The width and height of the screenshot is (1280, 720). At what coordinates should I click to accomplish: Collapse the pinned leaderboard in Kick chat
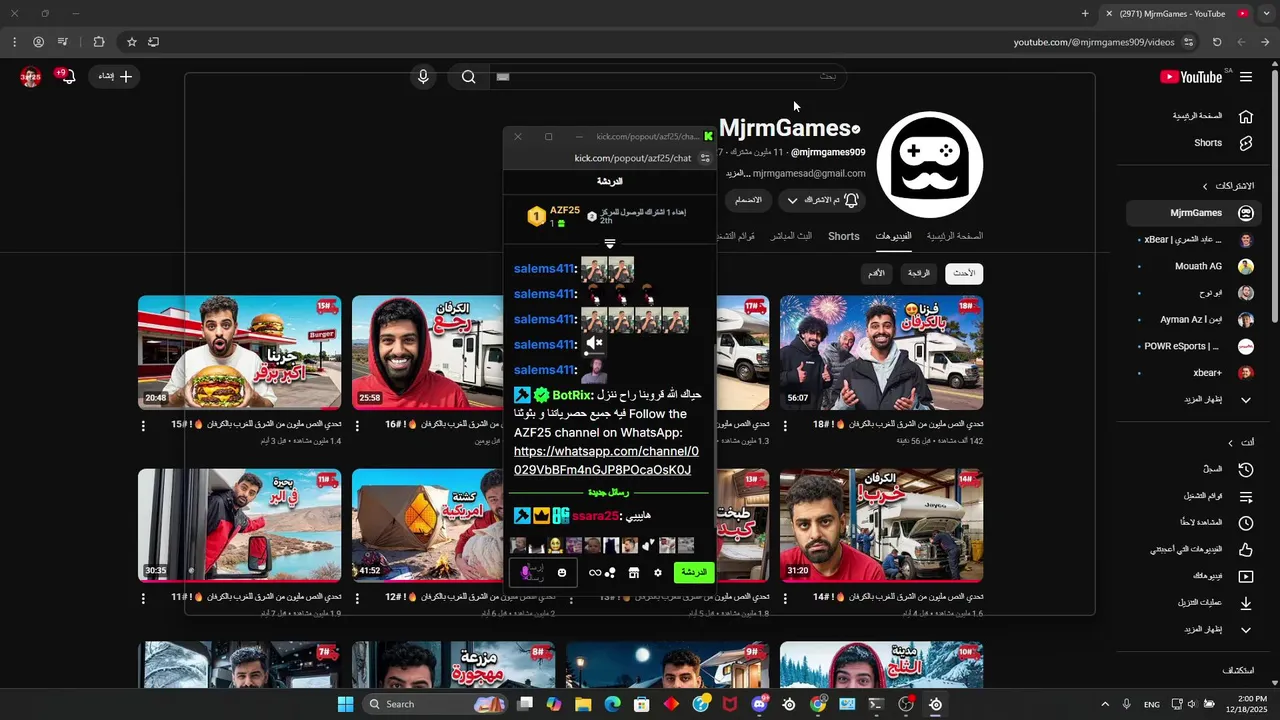(x=610, y=243)
